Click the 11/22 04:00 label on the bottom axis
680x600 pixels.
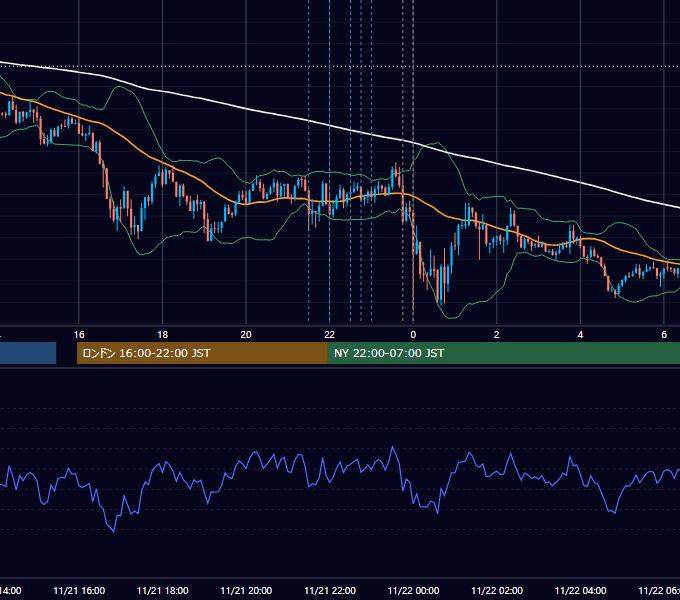[581, 590]
